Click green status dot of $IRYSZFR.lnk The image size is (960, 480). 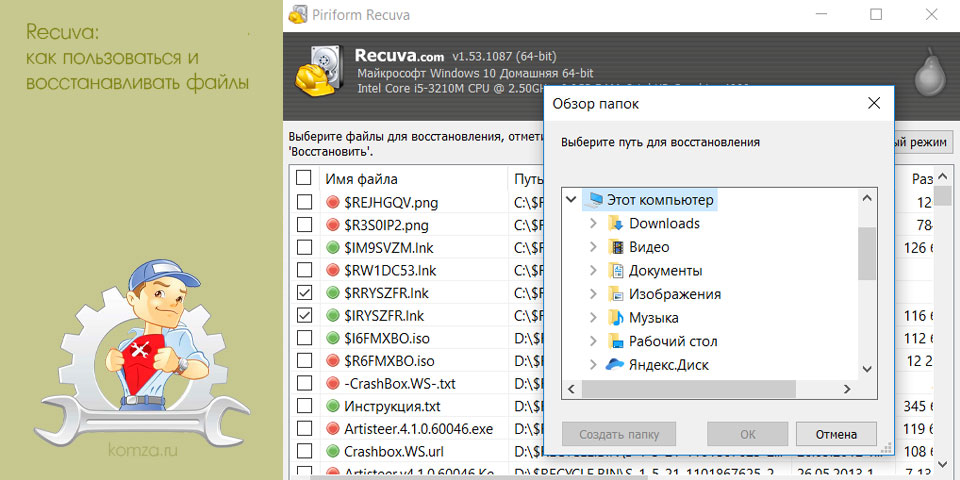pyautogui.click(x=332, y=315)
